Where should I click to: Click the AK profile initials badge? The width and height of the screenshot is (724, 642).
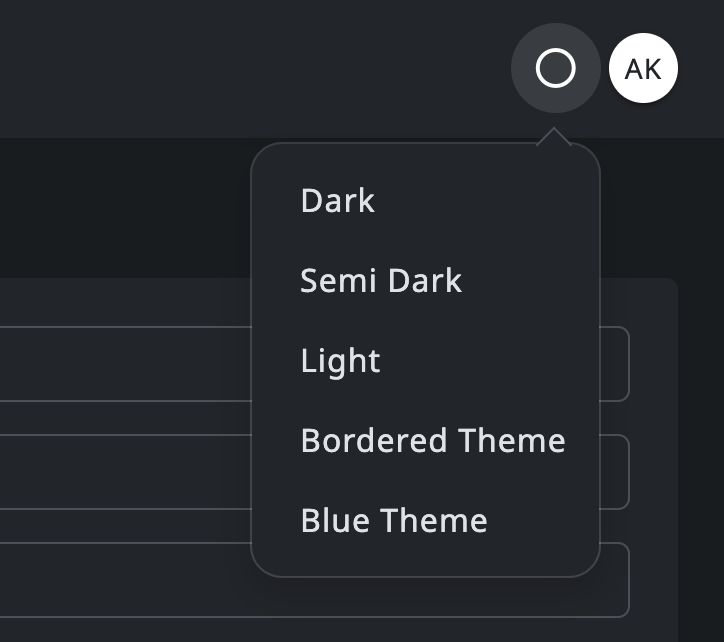click(643, 69)
